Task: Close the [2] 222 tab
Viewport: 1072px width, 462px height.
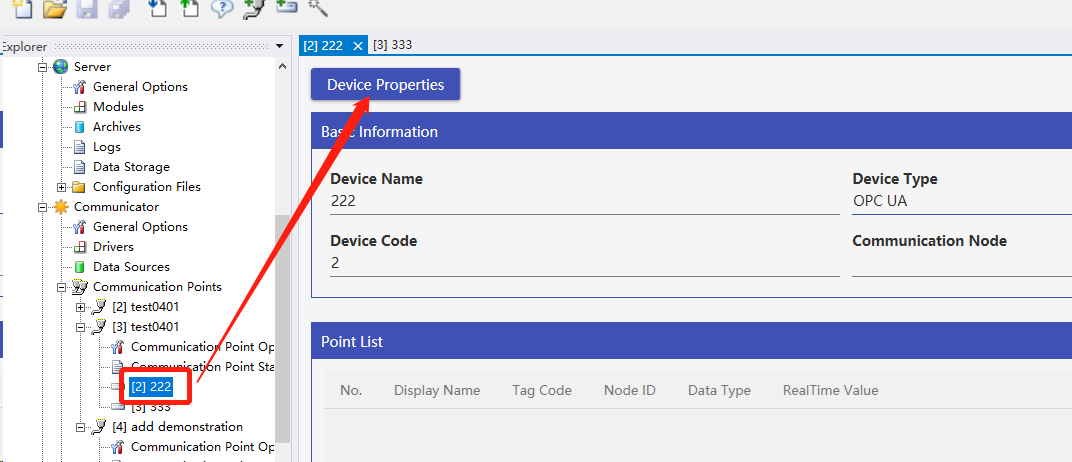Action: 358,46
